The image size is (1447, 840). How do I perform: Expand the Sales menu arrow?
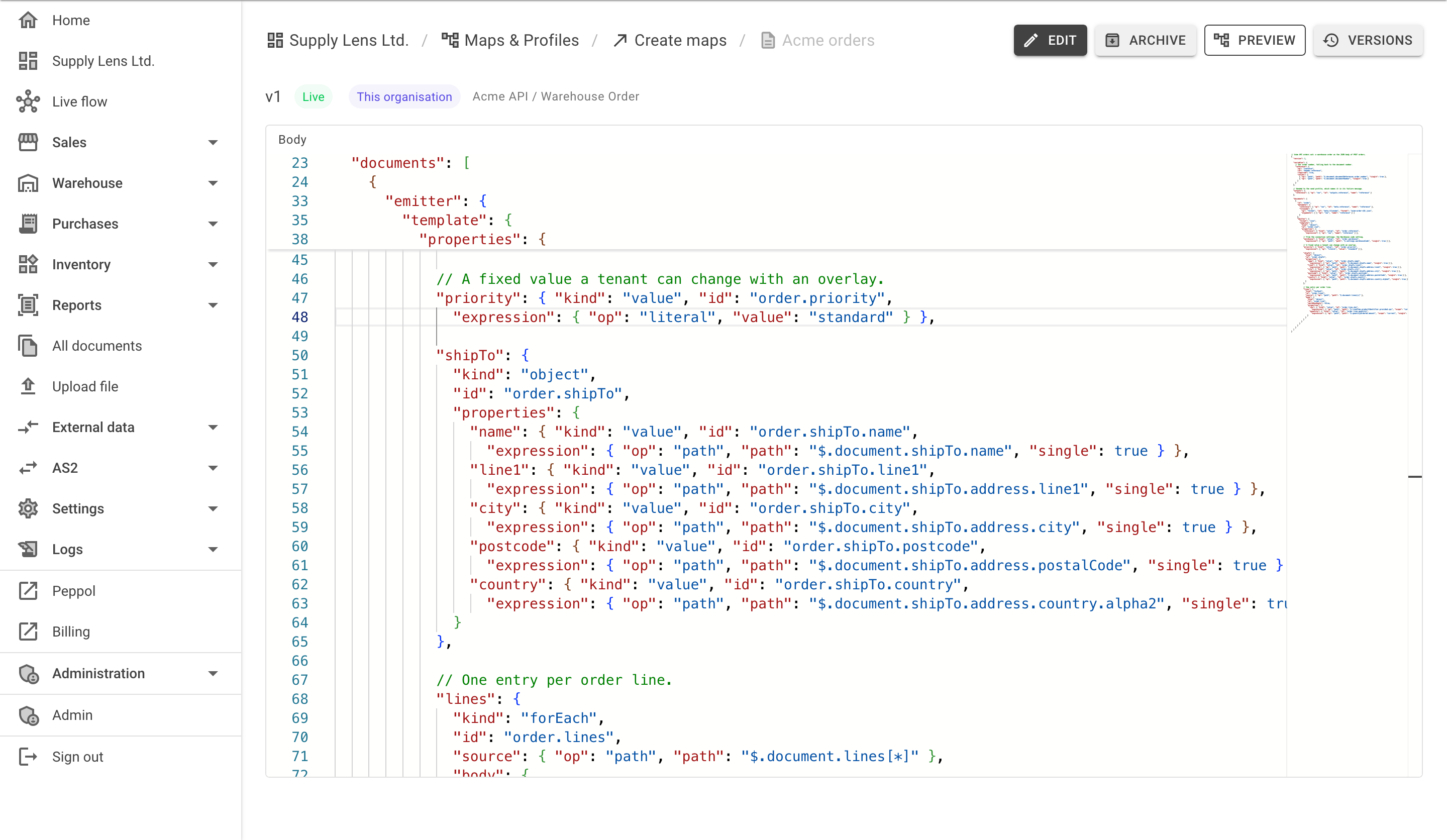point(213,142)
